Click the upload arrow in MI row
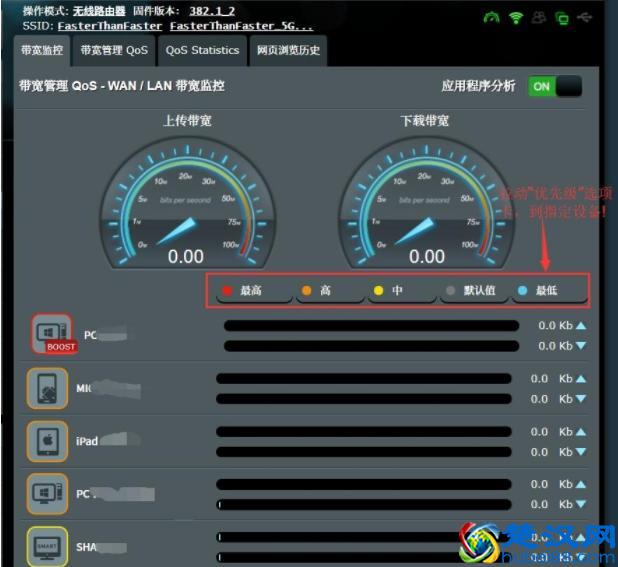This screenshot has width=618, height=567. point(581,379)
